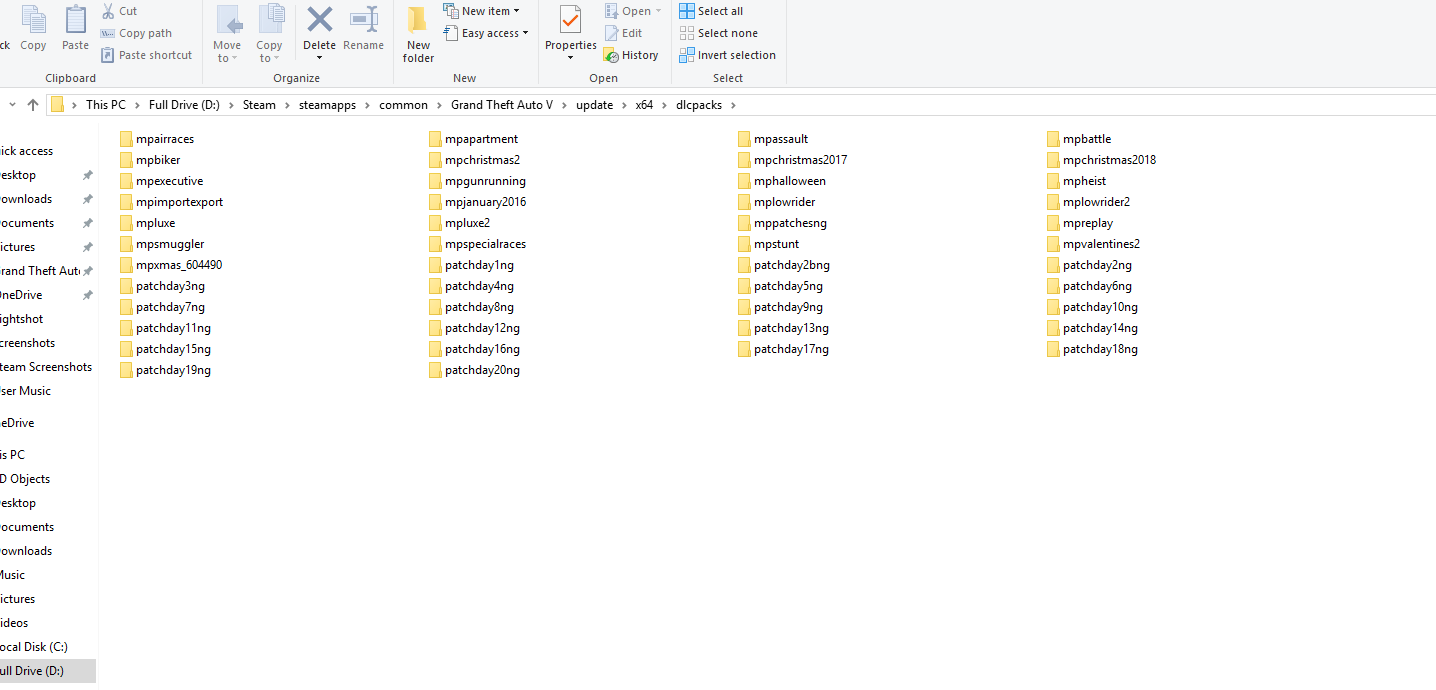Viewport: 1436px width, 690px height.
Task: Navigate to Grand Theft Auto V breadcrumb
Action: coord(502,105)
